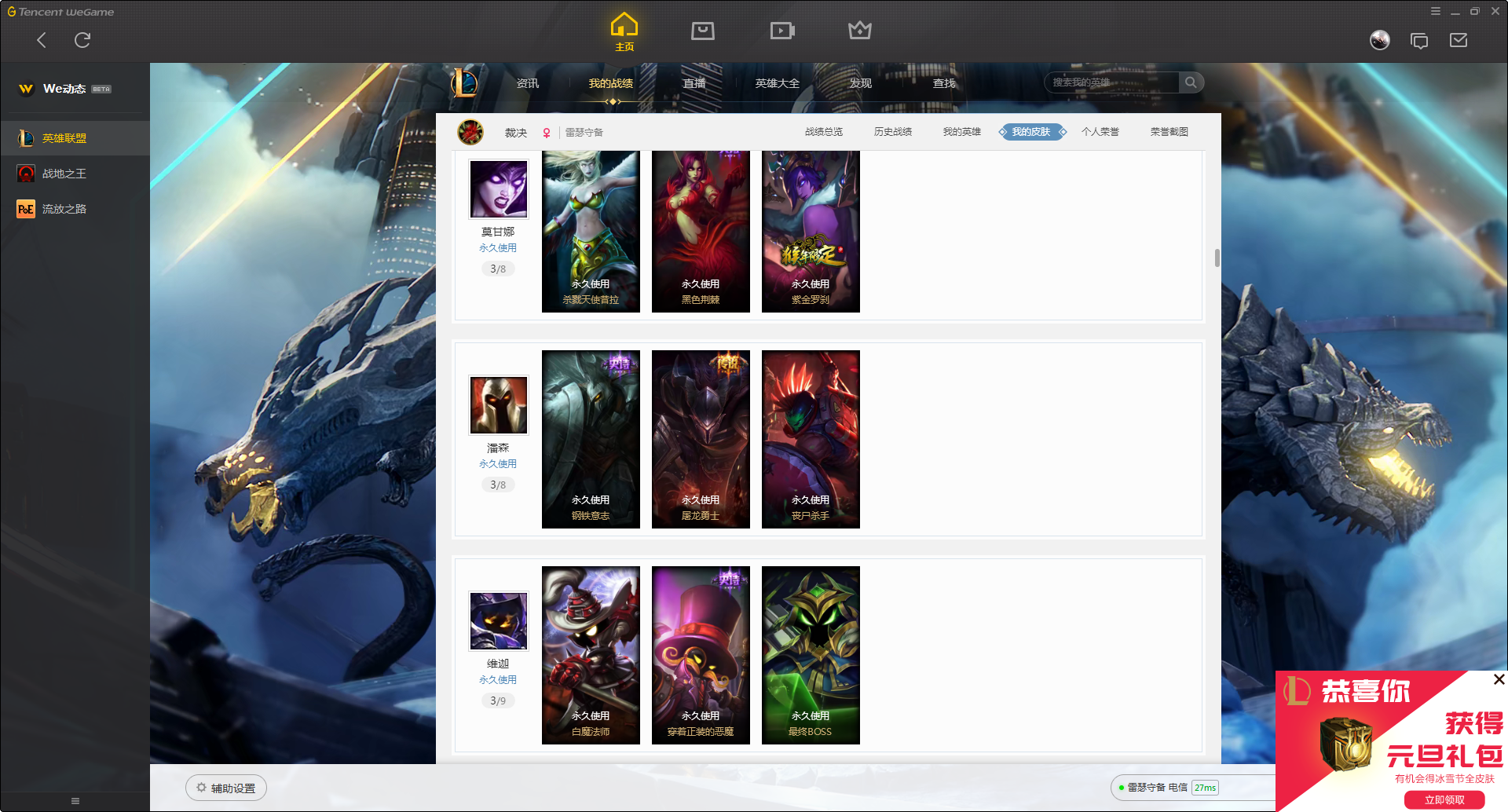Open the 英雄大全 nav tab
This screenshot has width=1508, height=812.
pyautogui.click(x=778, y=83)
